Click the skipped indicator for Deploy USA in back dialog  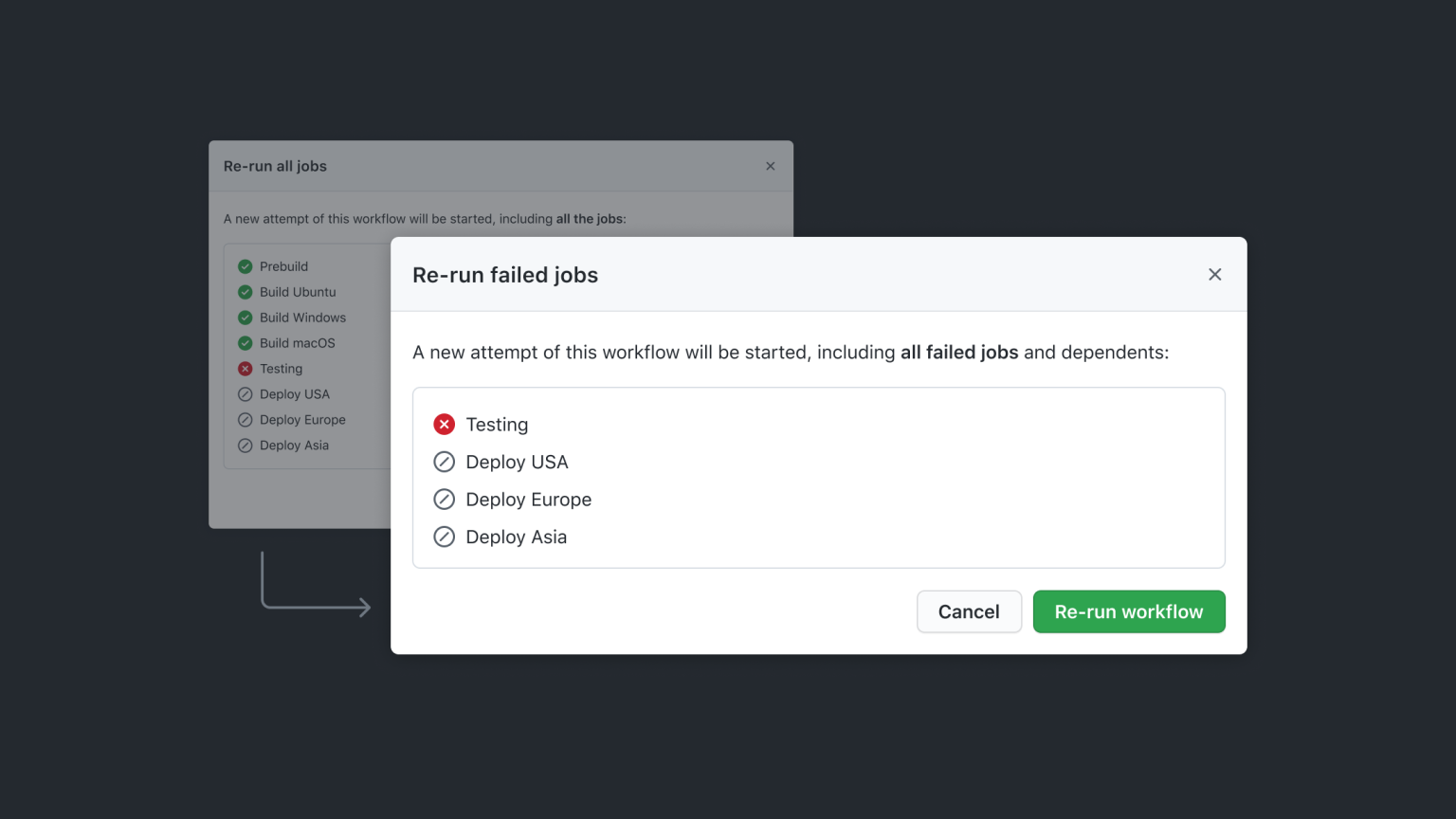[245, 394]
